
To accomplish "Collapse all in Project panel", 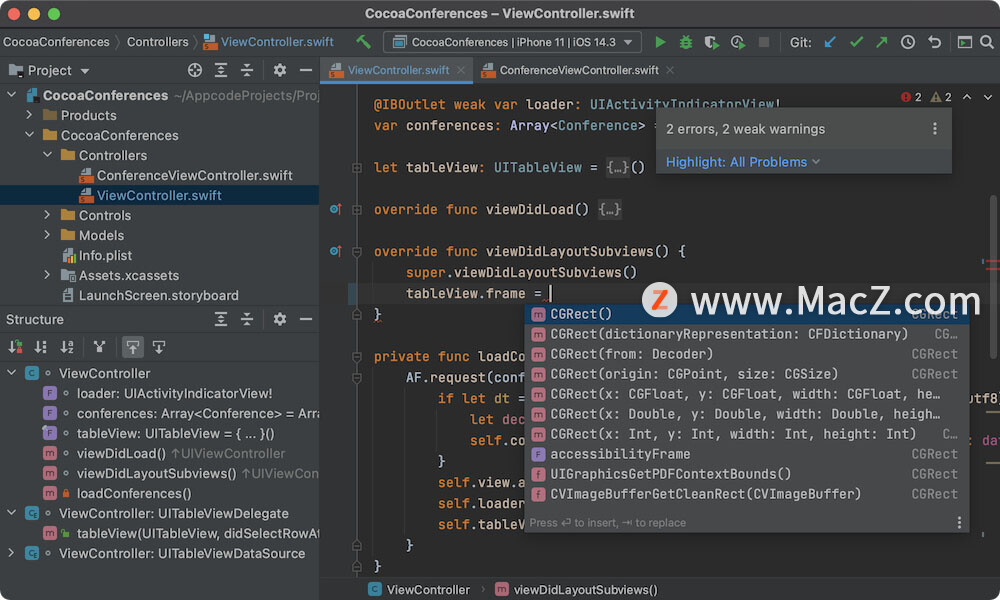I will click(x=247, y=70).
